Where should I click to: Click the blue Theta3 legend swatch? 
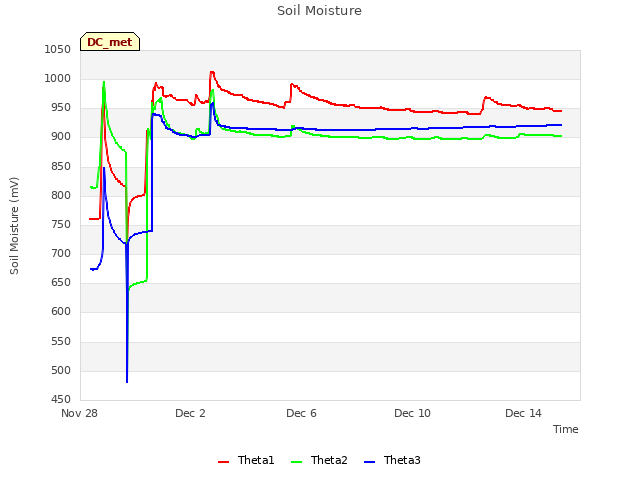(369, 462)
